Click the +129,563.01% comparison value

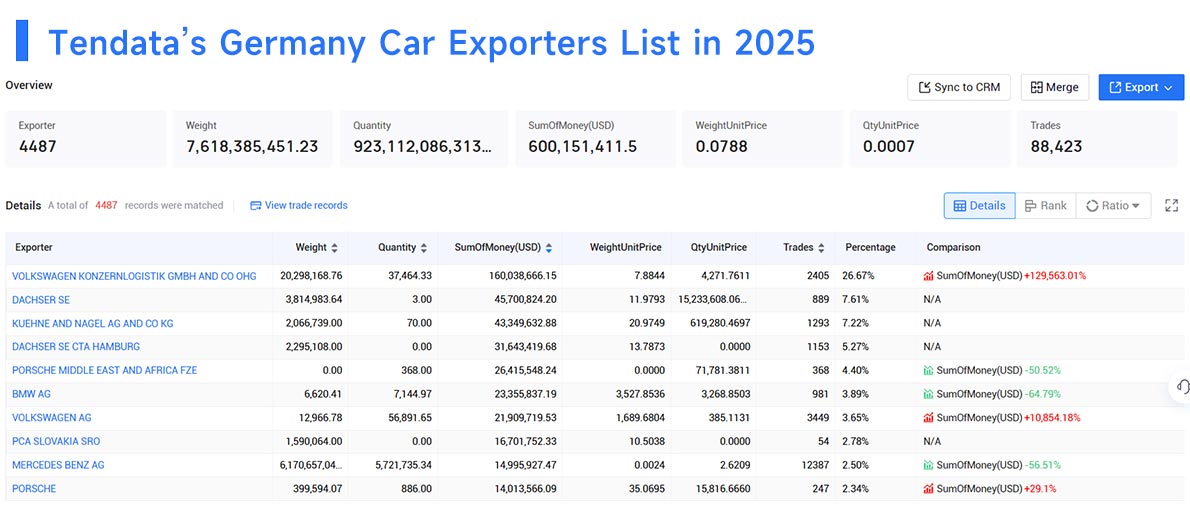point(1055,276)
